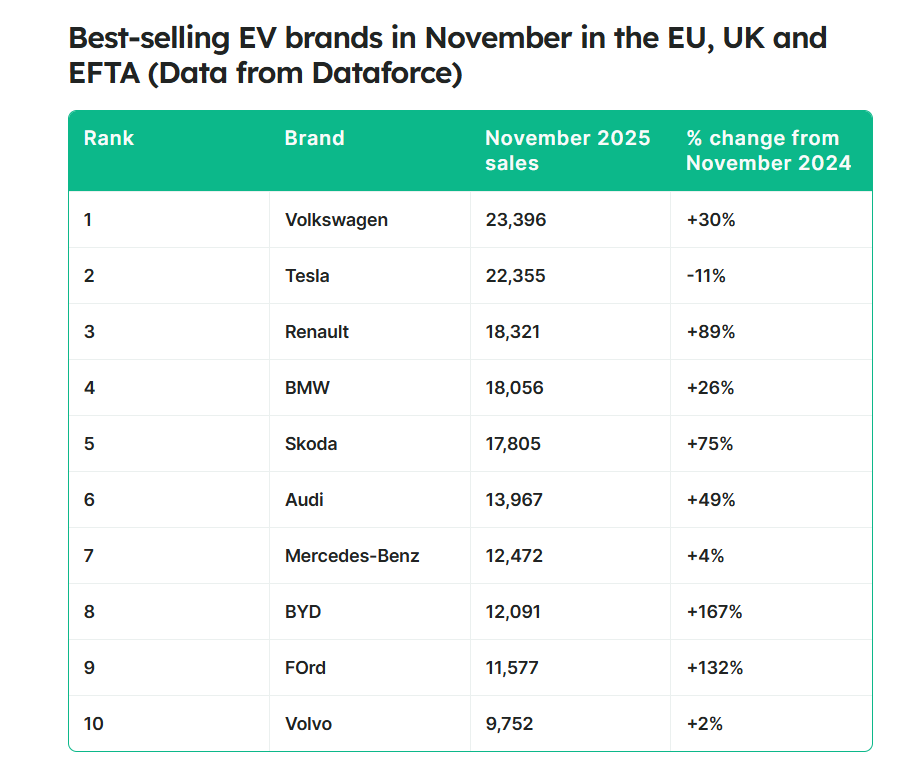
Task: Click Tesla's -11% change value
Action: [x=706, y=276]
